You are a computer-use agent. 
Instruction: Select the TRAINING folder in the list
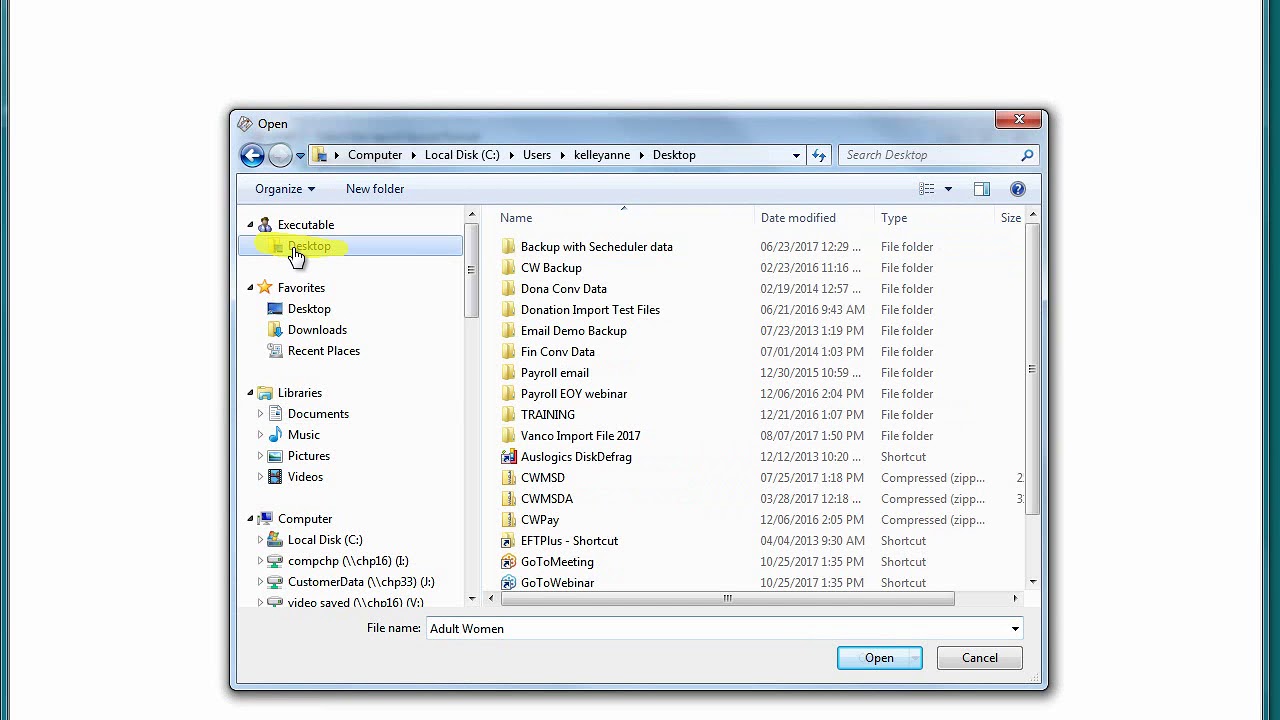click(x=548, y=414)
